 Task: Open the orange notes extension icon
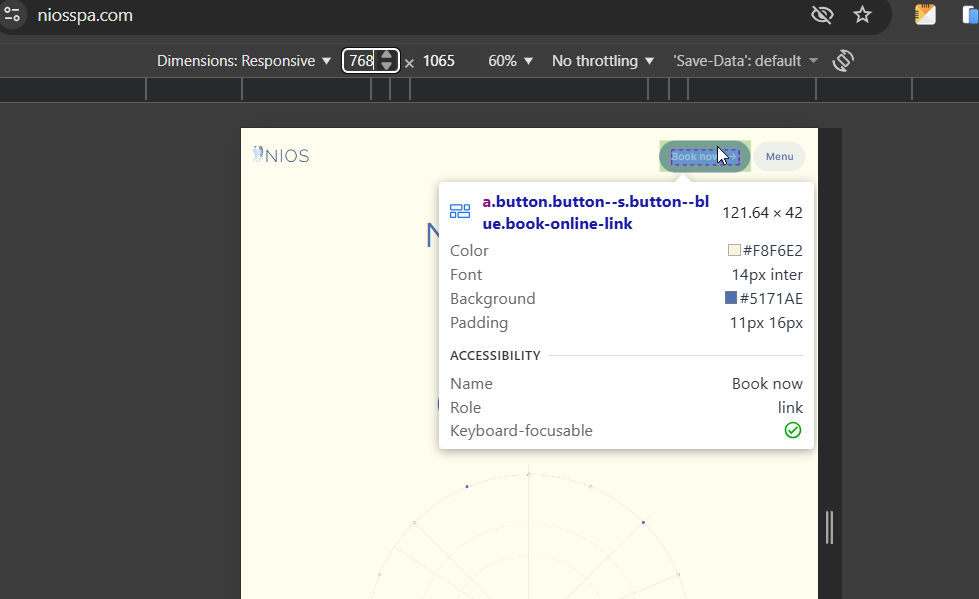[925, 14]
